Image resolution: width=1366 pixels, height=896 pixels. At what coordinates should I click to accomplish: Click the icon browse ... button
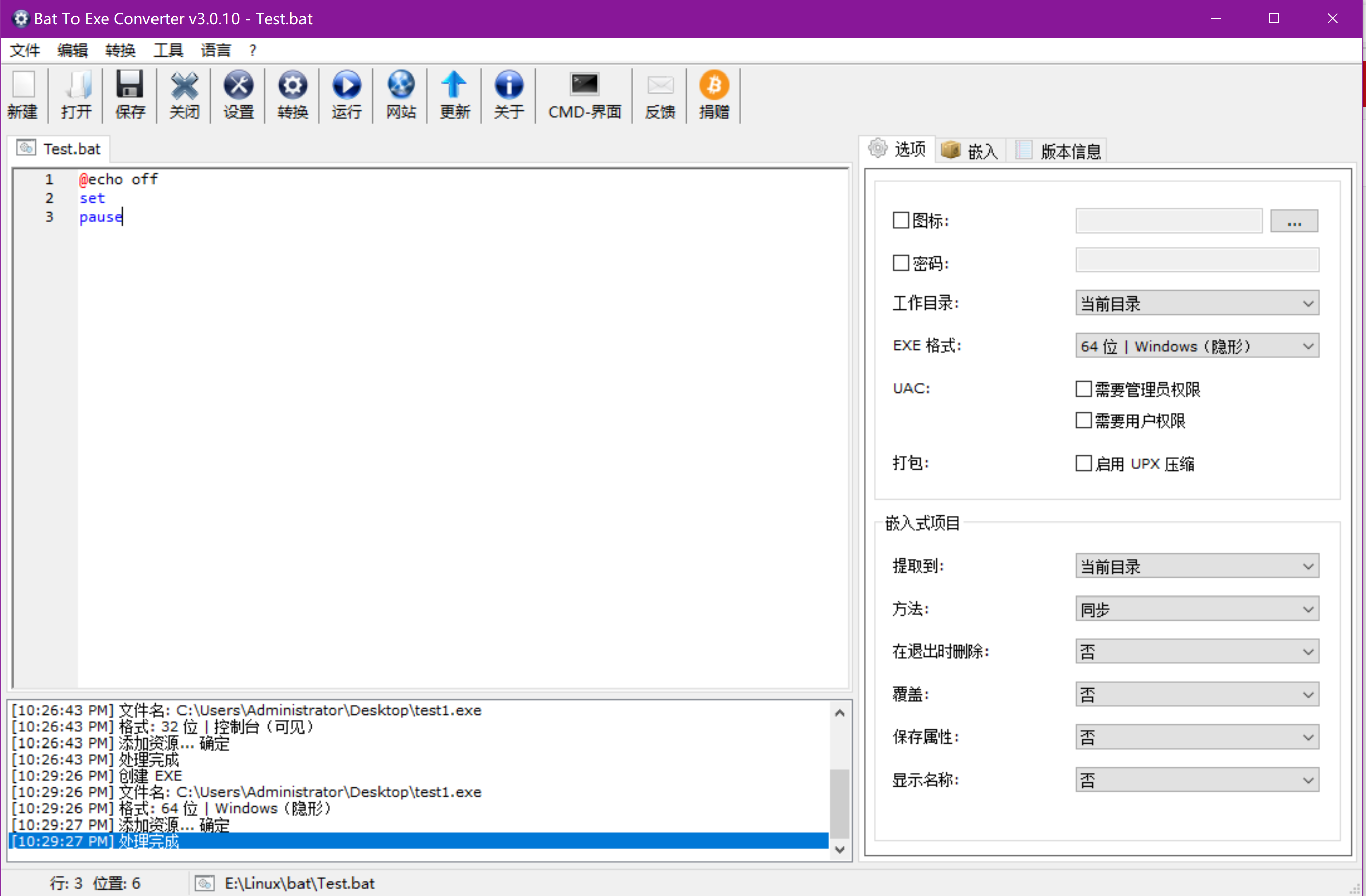pyautogui.click(x=1294, y=220)
